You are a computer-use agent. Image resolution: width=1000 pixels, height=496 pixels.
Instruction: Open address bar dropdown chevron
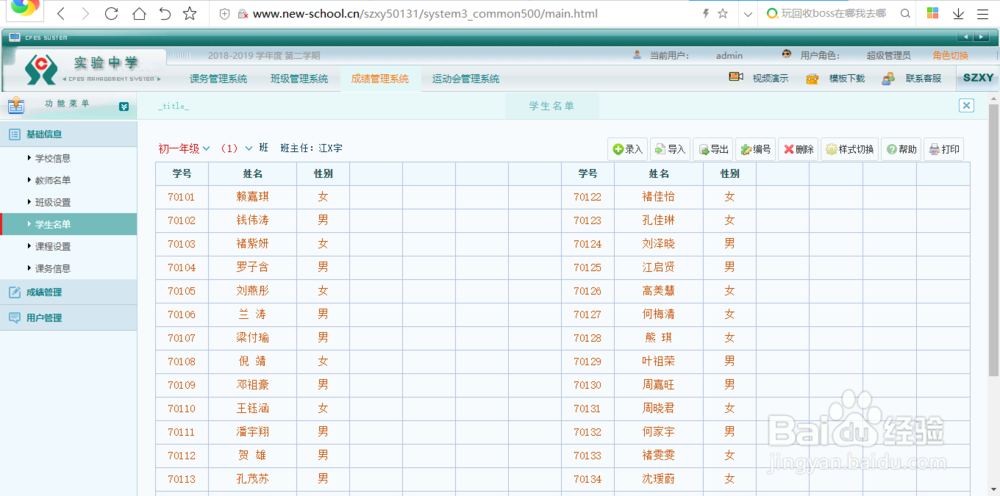749,14
